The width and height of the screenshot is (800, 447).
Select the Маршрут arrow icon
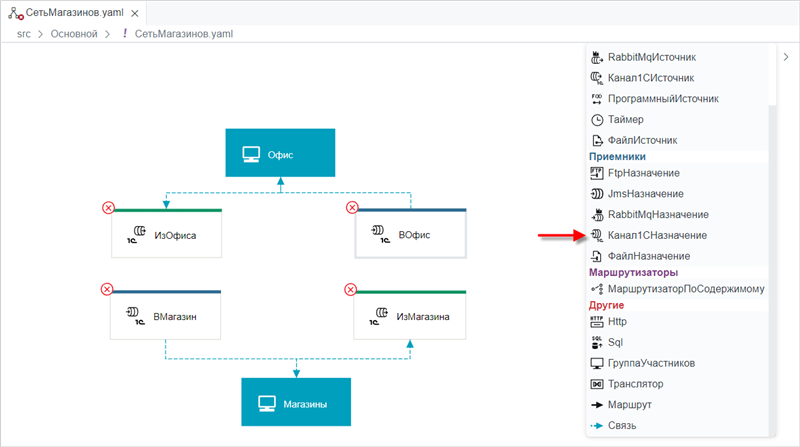(596, 405)
